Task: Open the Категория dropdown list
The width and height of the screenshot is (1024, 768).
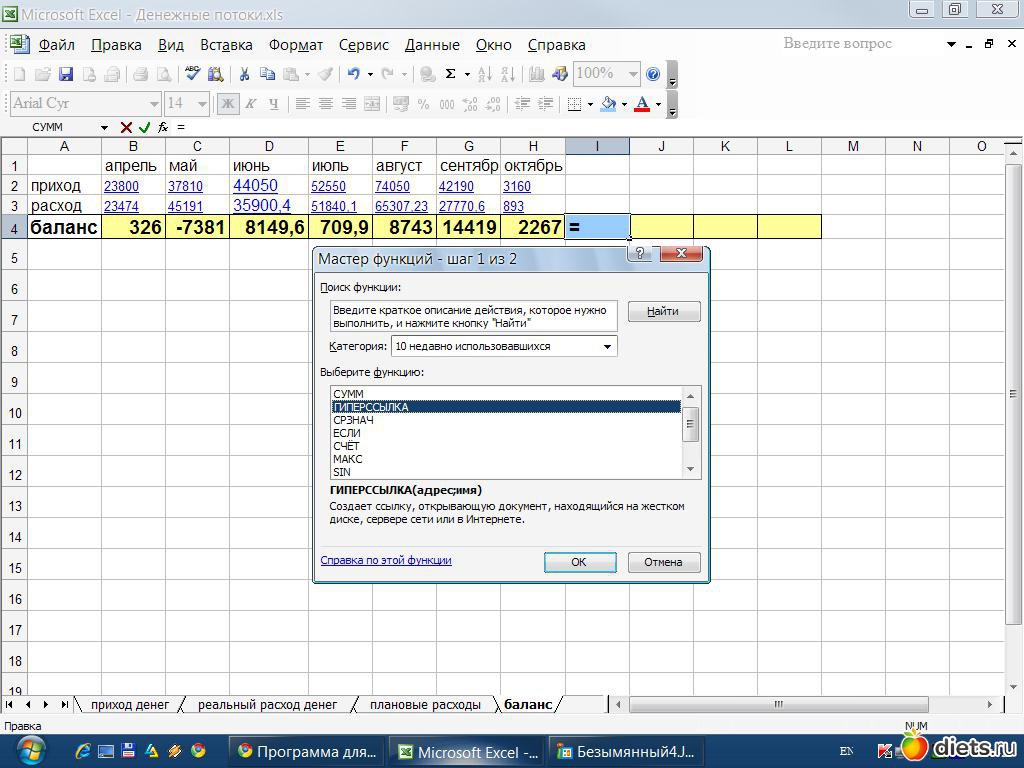Action: click(x=606, y=346)
